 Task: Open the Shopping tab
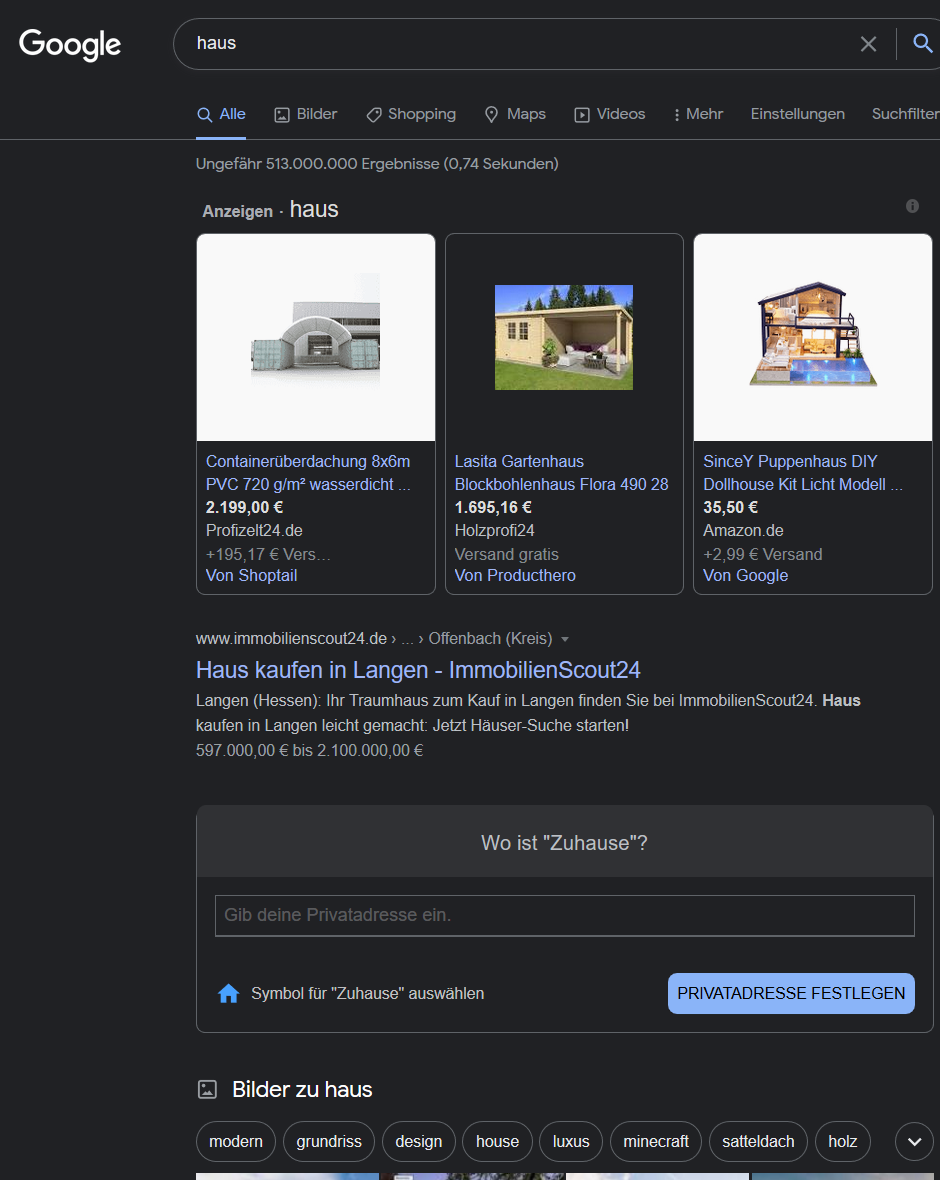[411, 114]
